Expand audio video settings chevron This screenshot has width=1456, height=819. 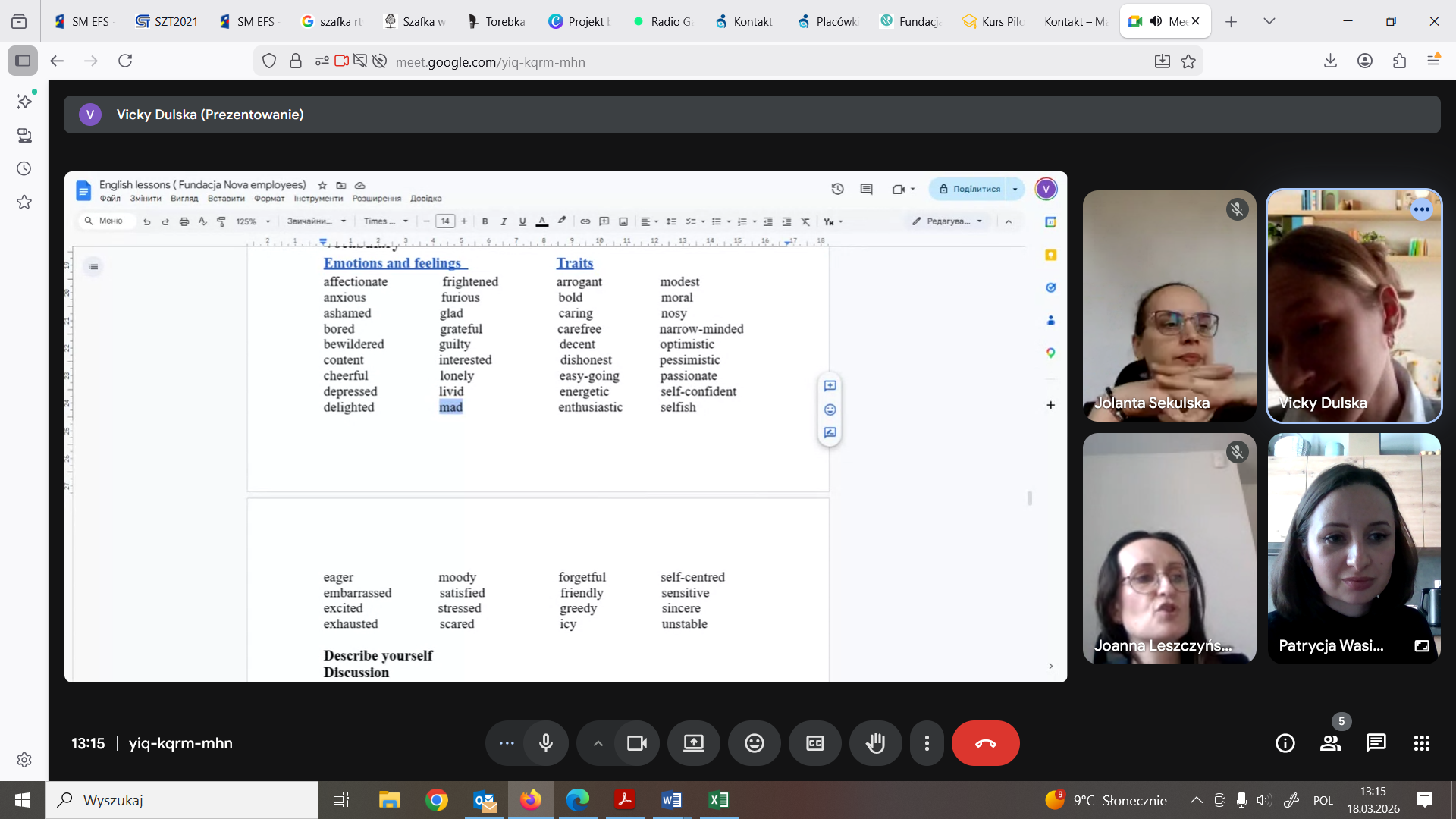(x=598, y=743)
